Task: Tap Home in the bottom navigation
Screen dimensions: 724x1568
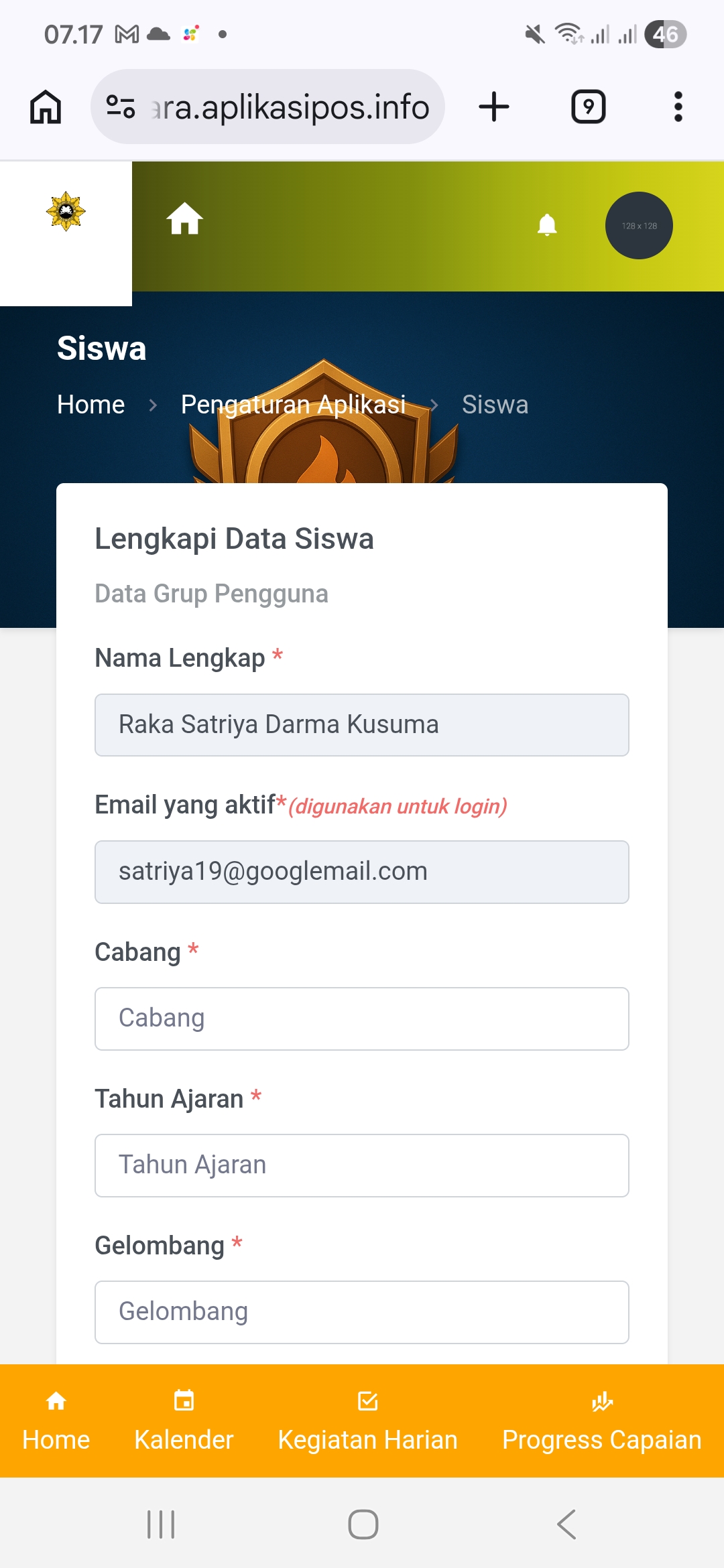Action: point(56,1421)
